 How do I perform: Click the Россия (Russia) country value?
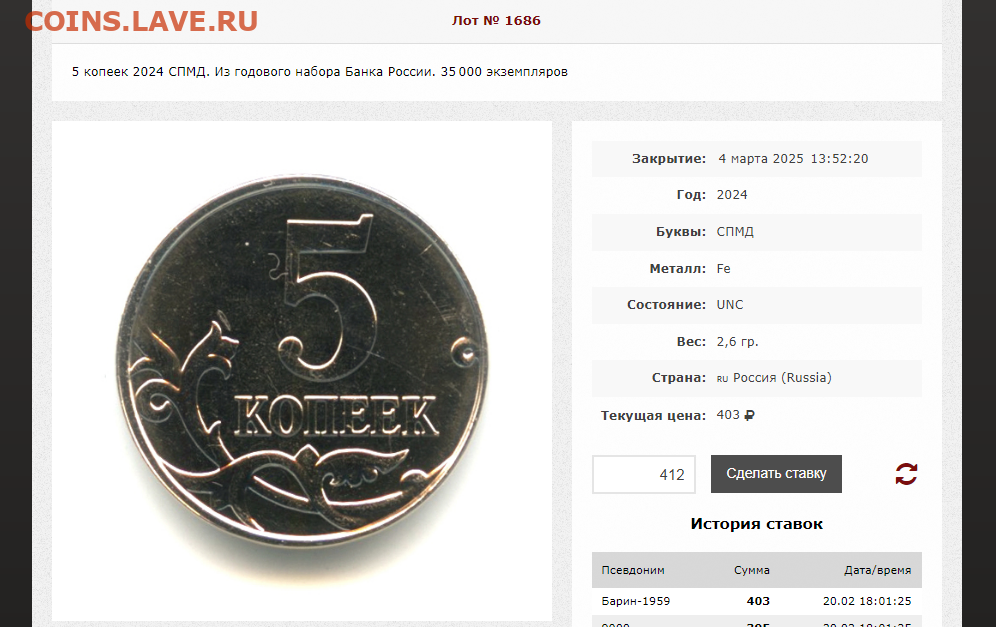point(782,378)
